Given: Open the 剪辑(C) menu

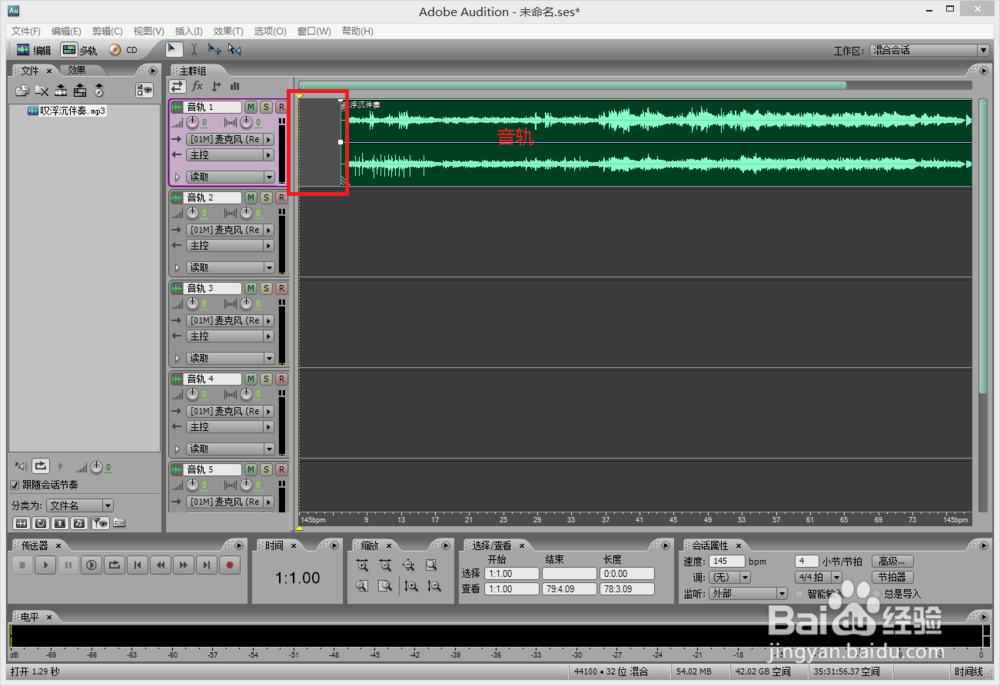Looking at the screenshot, I should 107,31.
